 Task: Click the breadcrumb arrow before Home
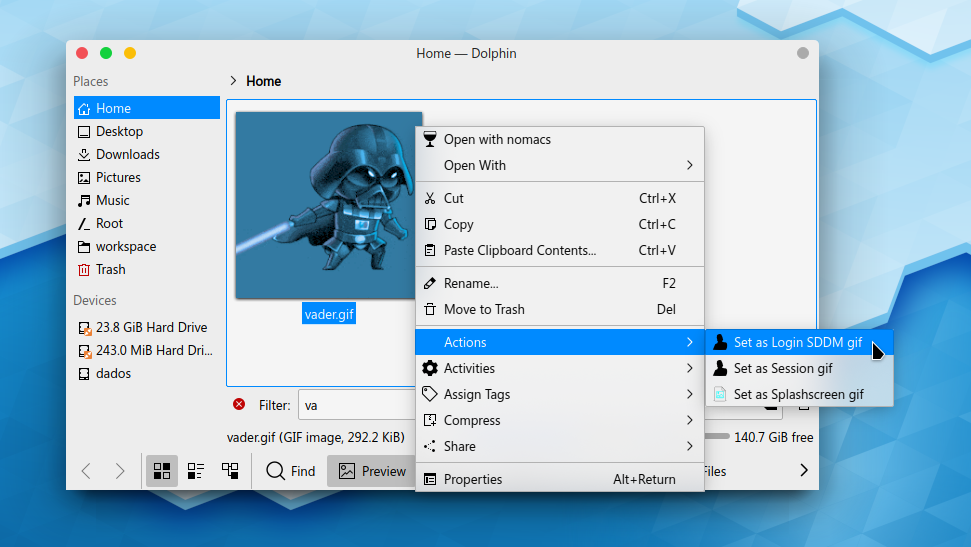[x=233, y=81]
